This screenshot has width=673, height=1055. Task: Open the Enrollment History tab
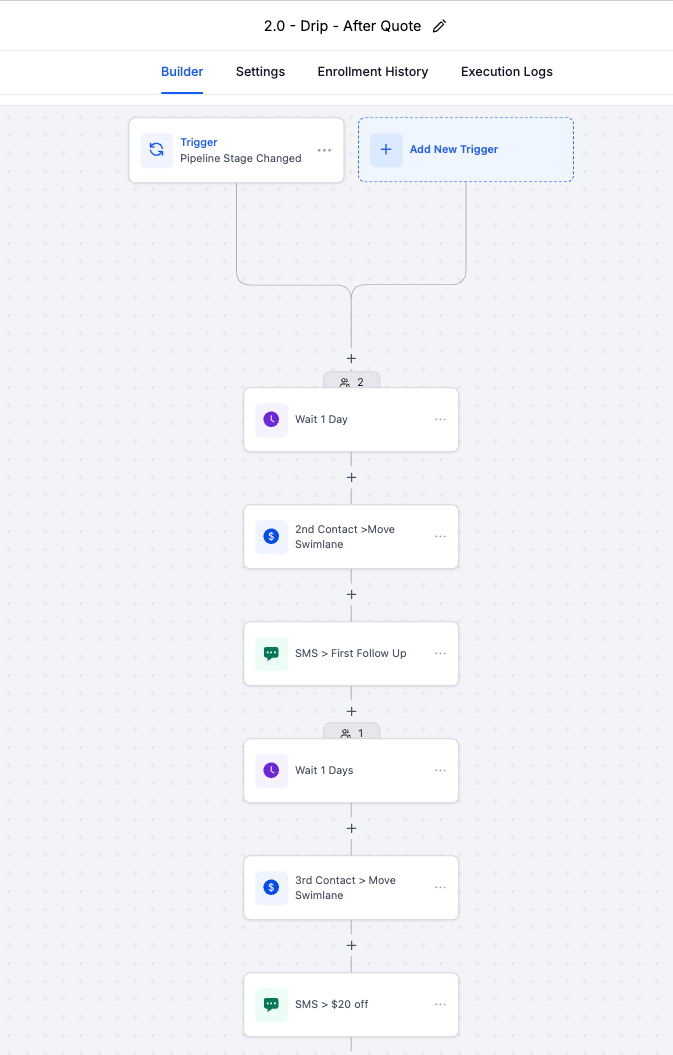373,72
